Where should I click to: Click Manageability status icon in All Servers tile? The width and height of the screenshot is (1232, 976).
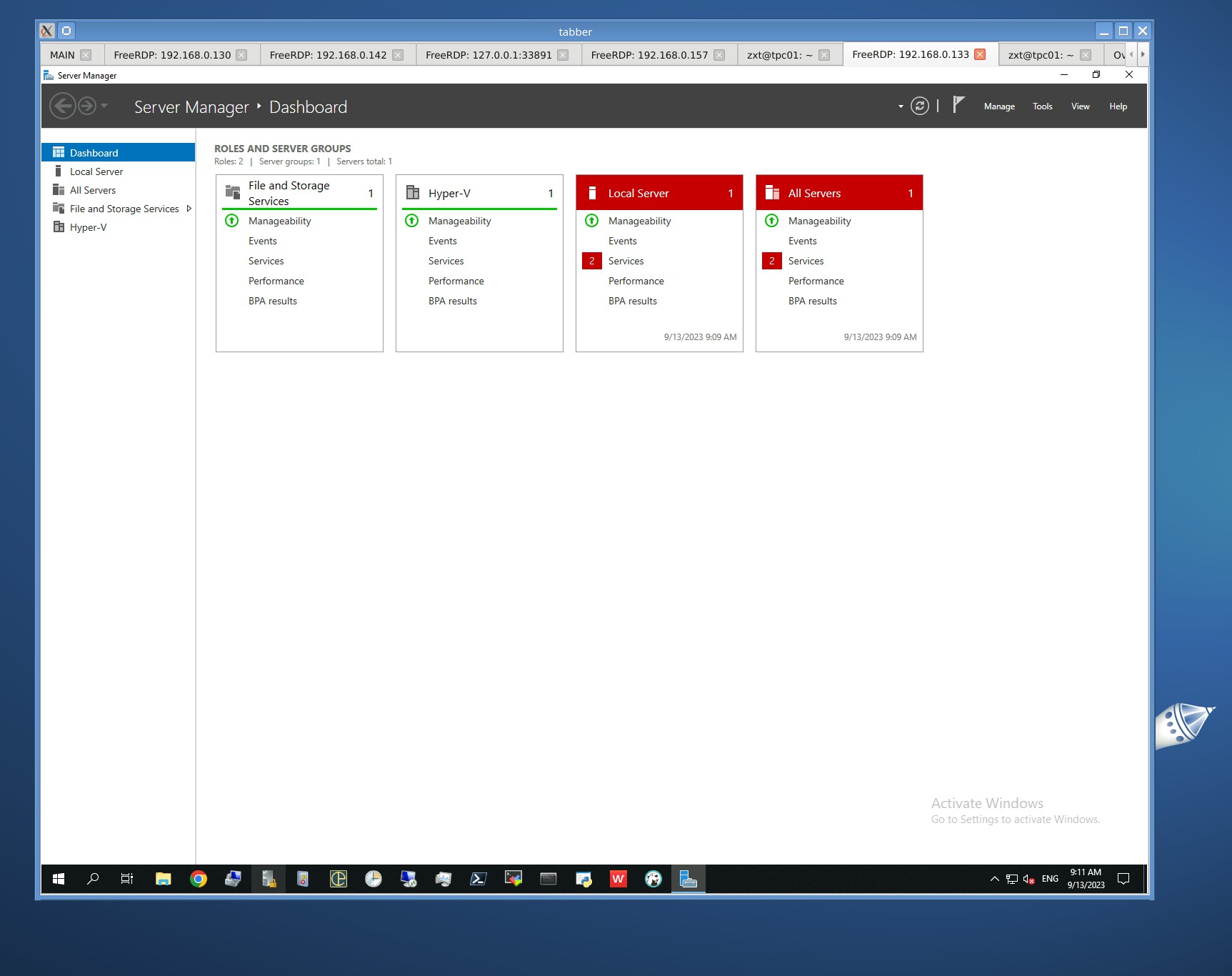coord(772,221)
